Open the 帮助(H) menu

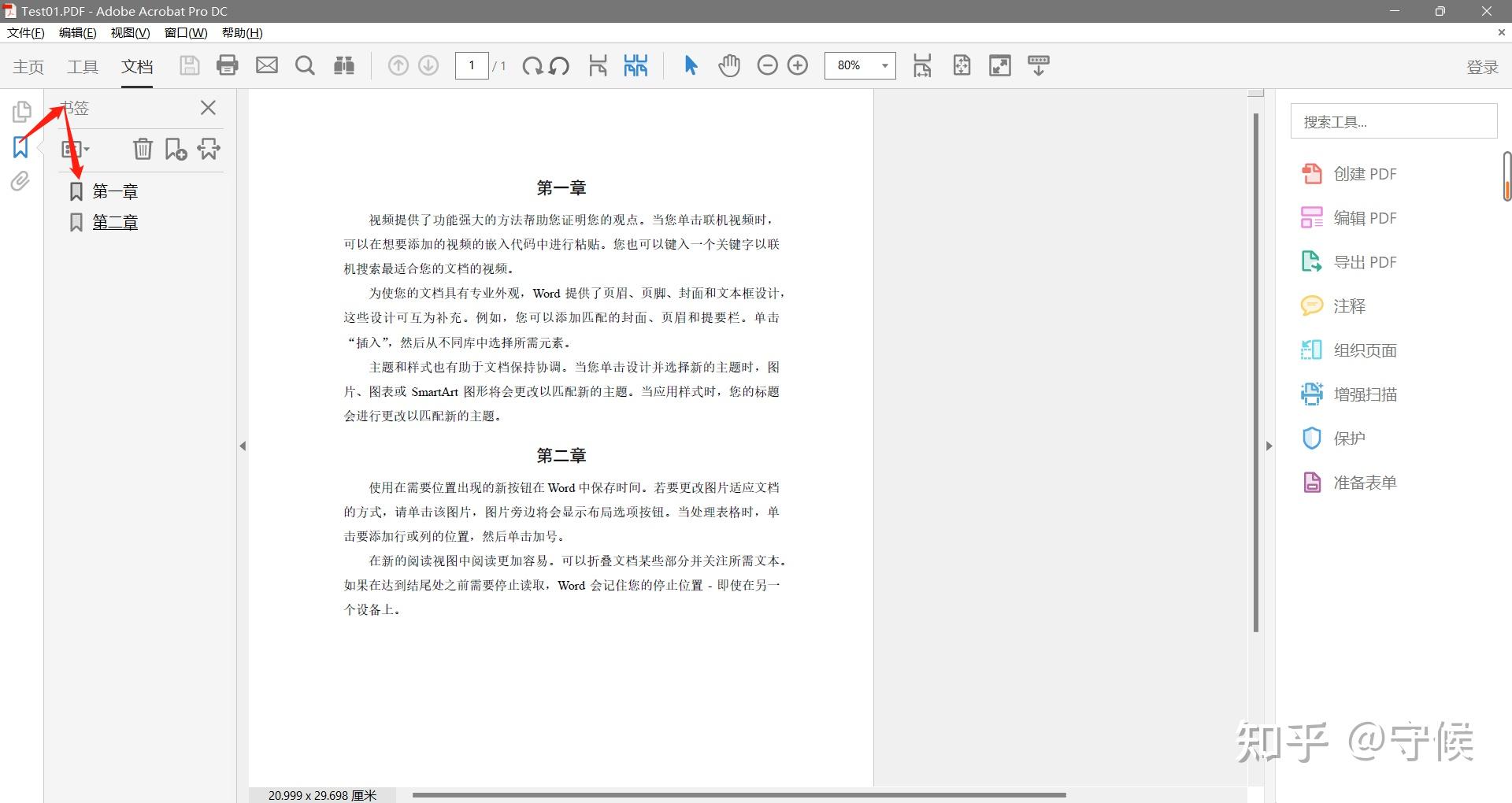243,33
